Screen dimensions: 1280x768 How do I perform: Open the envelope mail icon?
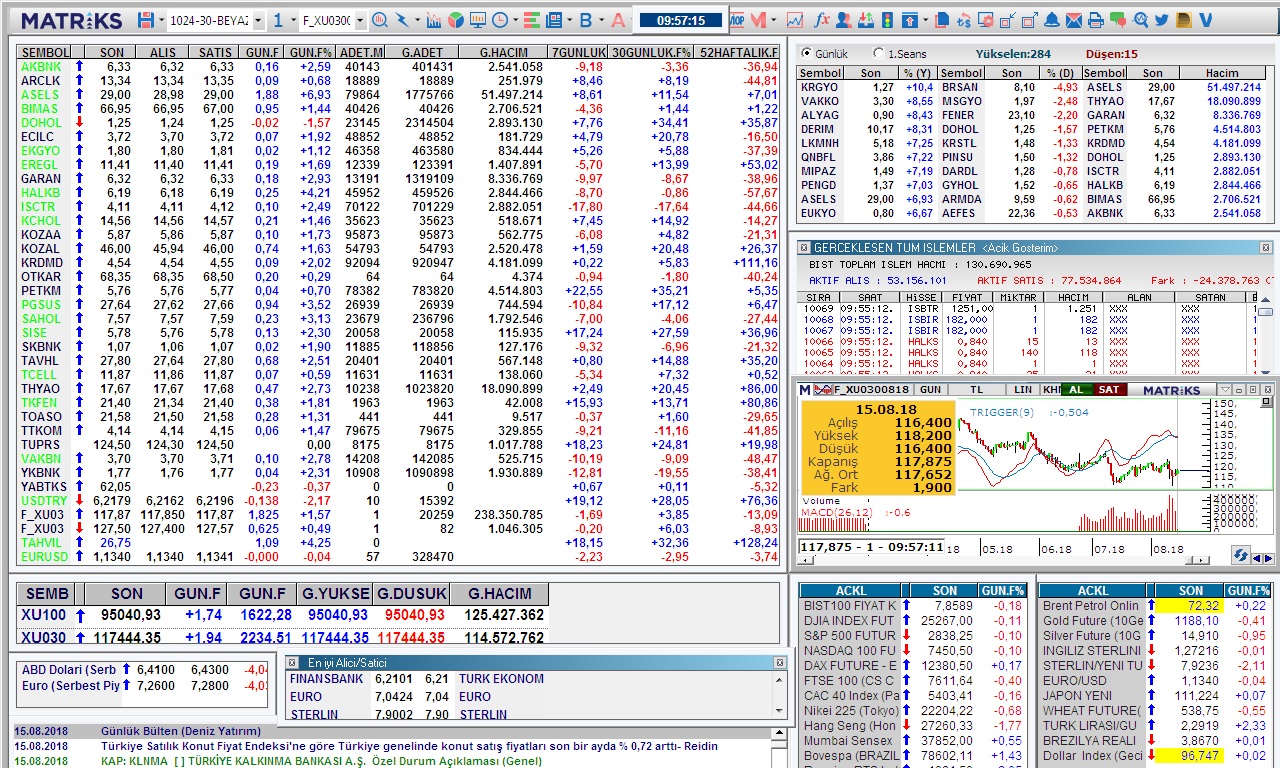[x=1074, y=20]
